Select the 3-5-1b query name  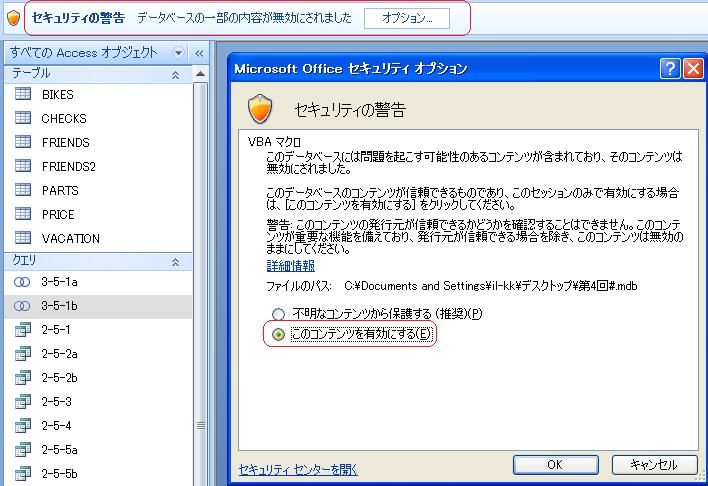(x=59, y=306)
